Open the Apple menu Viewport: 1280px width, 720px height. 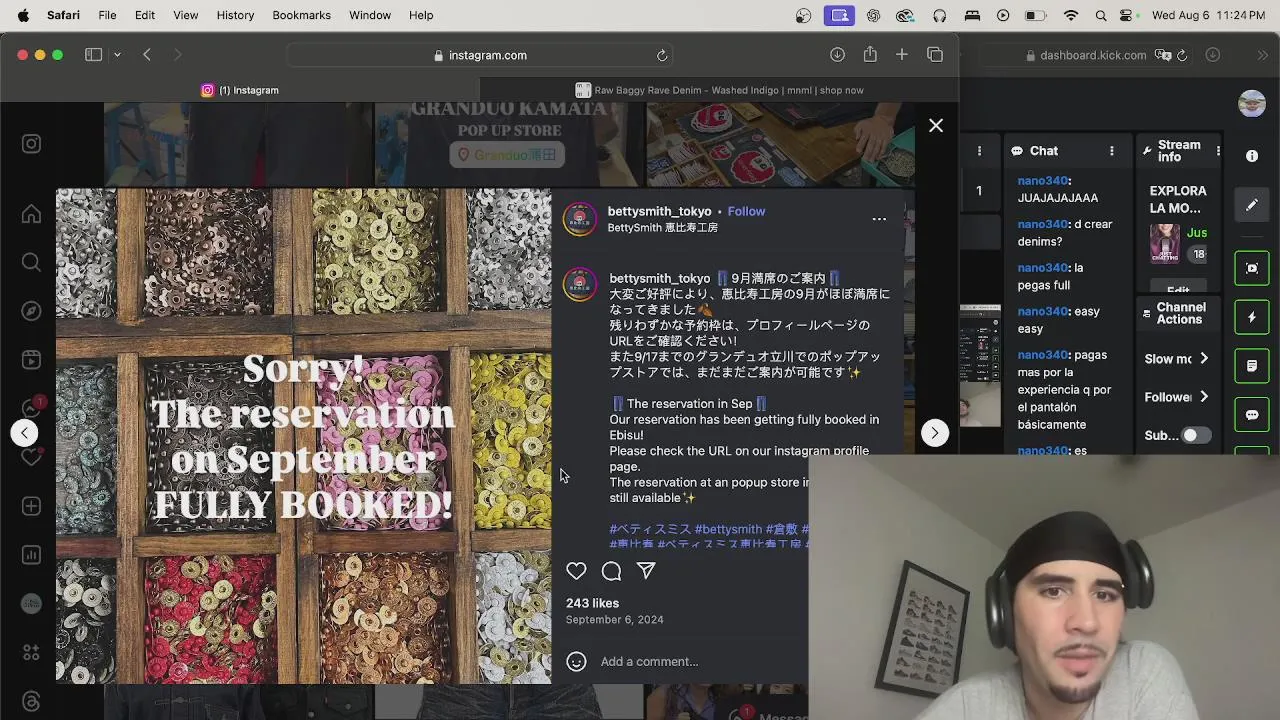(x=23, y=15)
